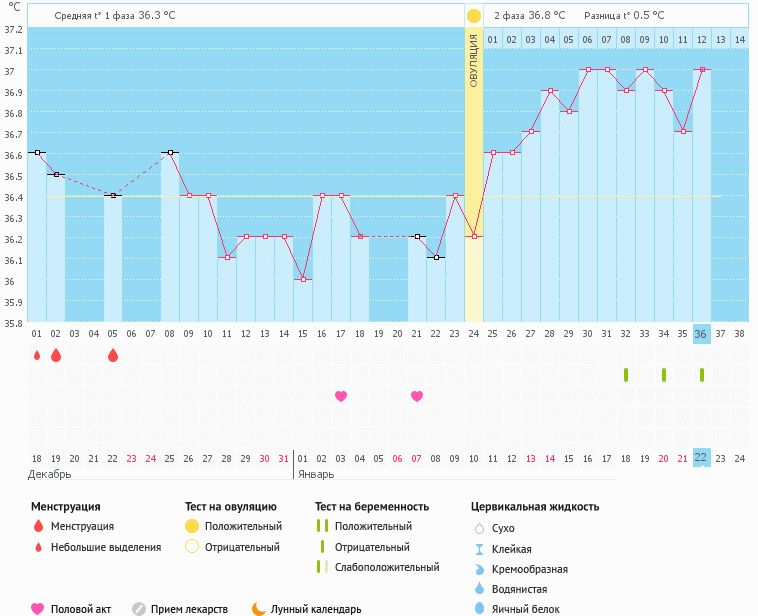The image size is (758, 616).
Task: Click the pink heart on January 07
Action: (417, 396)
